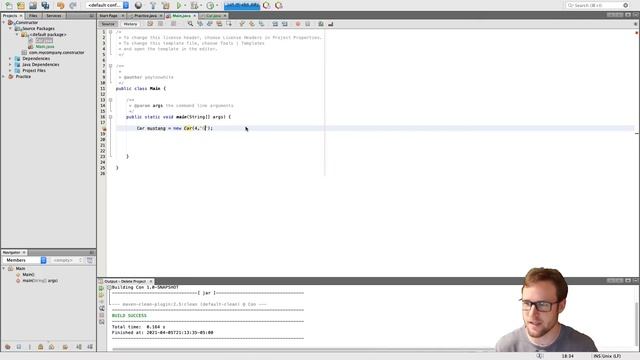Click the hint lightbulb icon on line 18

[x=104, y=128]
